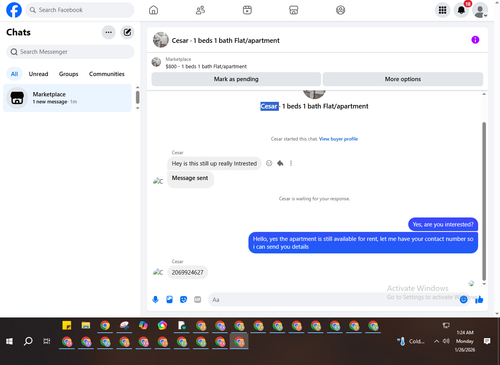This screenshot has height=365, width=500.
Task: Open the Windows notification center
Action: click(487, 341)
